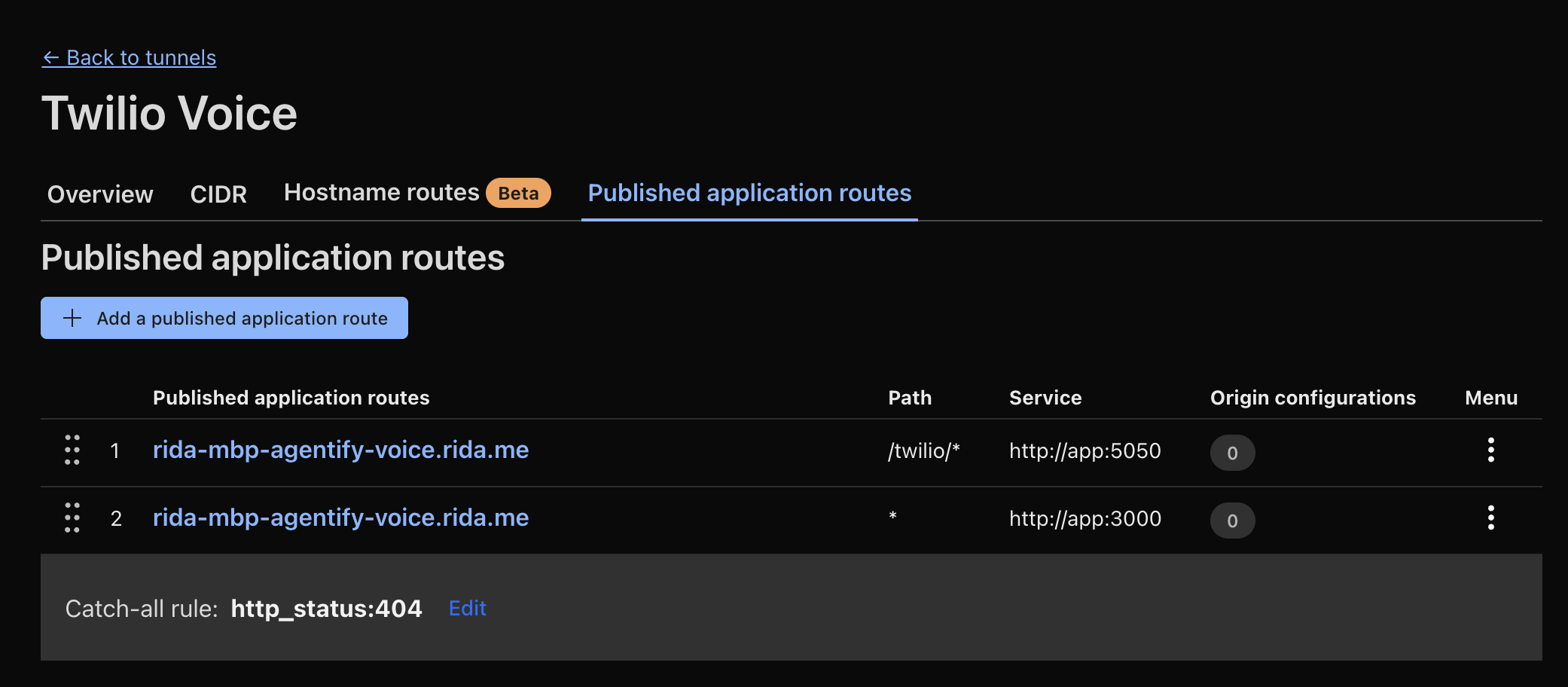
Task: Click the origin configurations counter circle on route 1
Action: point(1232,452)
